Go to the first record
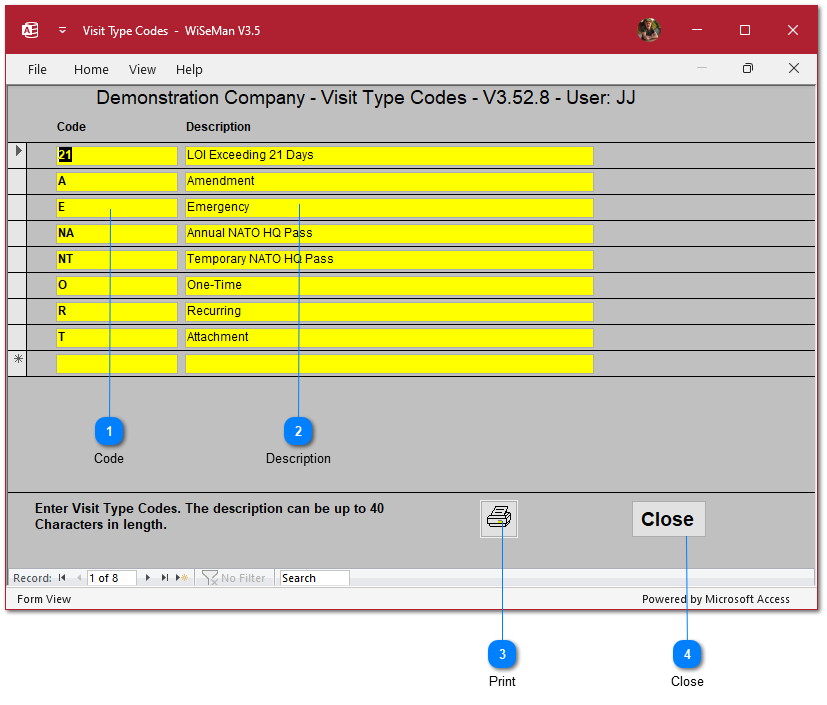The image size is (827, 705). (x=62, y=578)
